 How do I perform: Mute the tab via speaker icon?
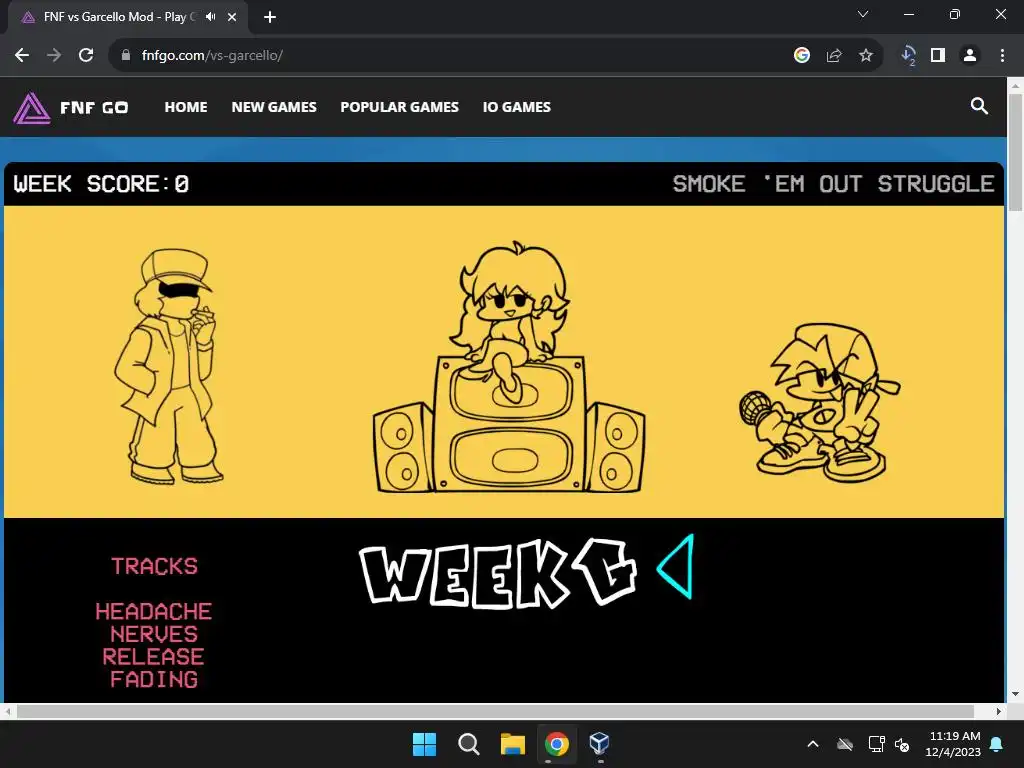210,17
